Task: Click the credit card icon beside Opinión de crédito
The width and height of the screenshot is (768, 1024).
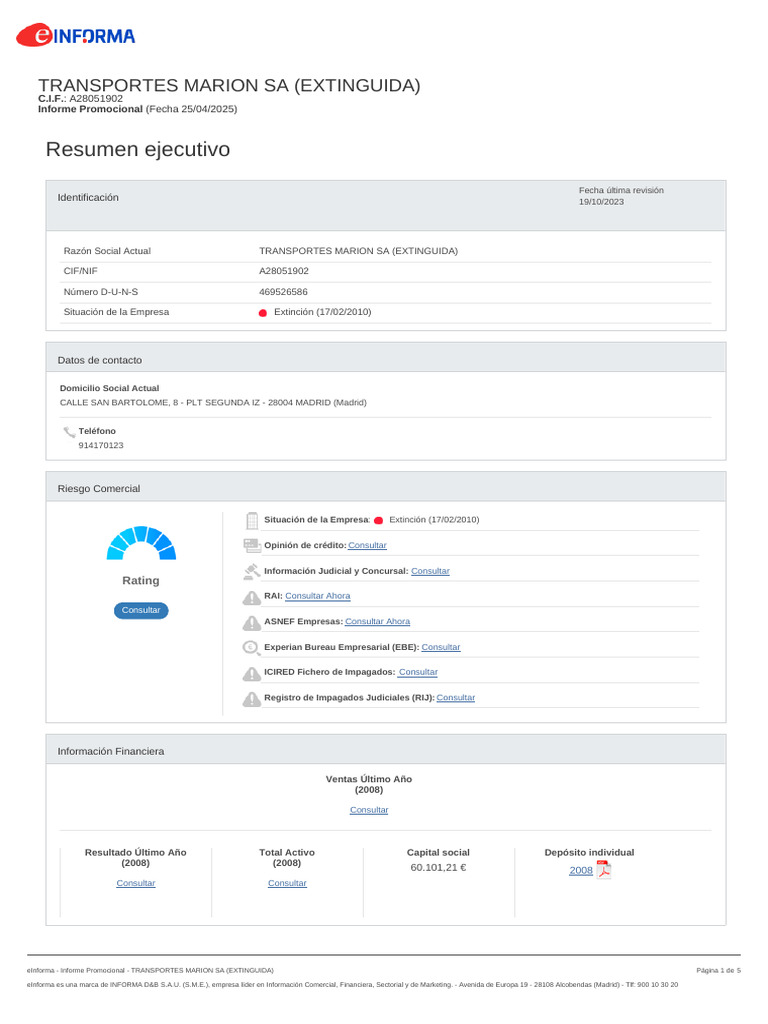Action: pyautogui.click(x=251, y=545)
